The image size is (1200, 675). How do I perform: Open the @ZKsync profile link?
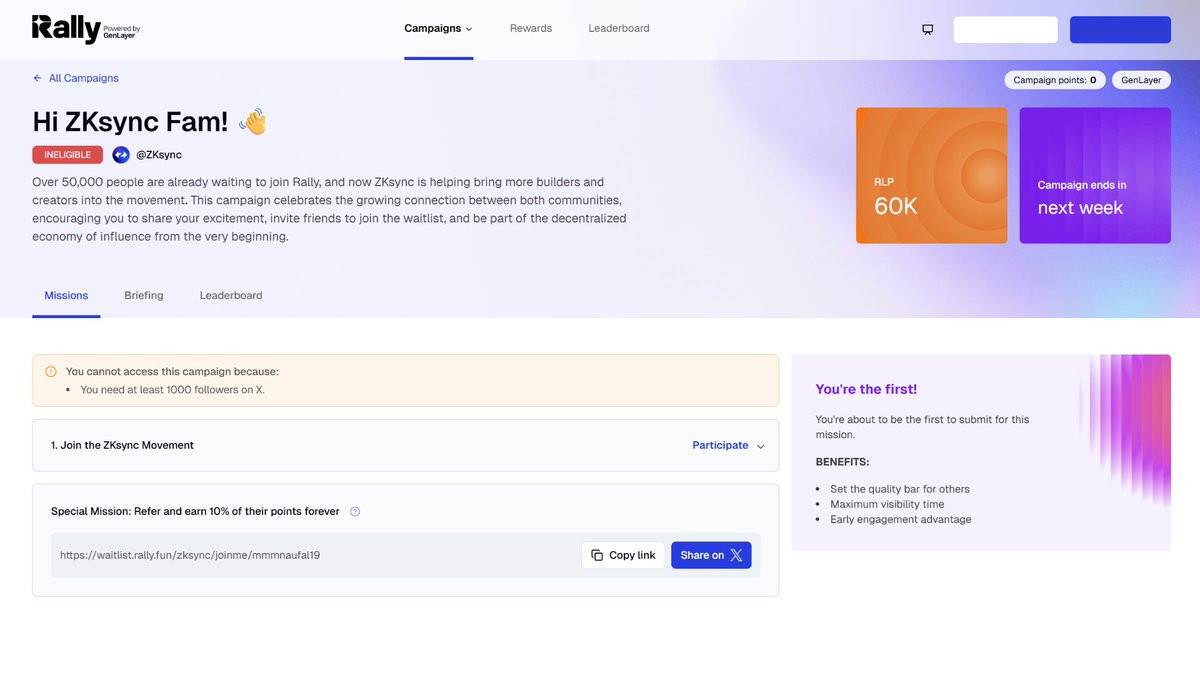coord(159,155)
